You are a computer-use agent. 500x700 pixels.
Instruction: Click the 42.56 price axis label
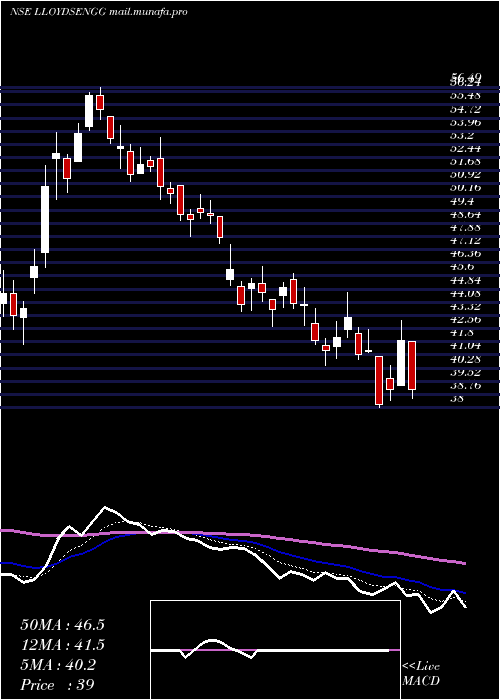click(x=465, y=319)
